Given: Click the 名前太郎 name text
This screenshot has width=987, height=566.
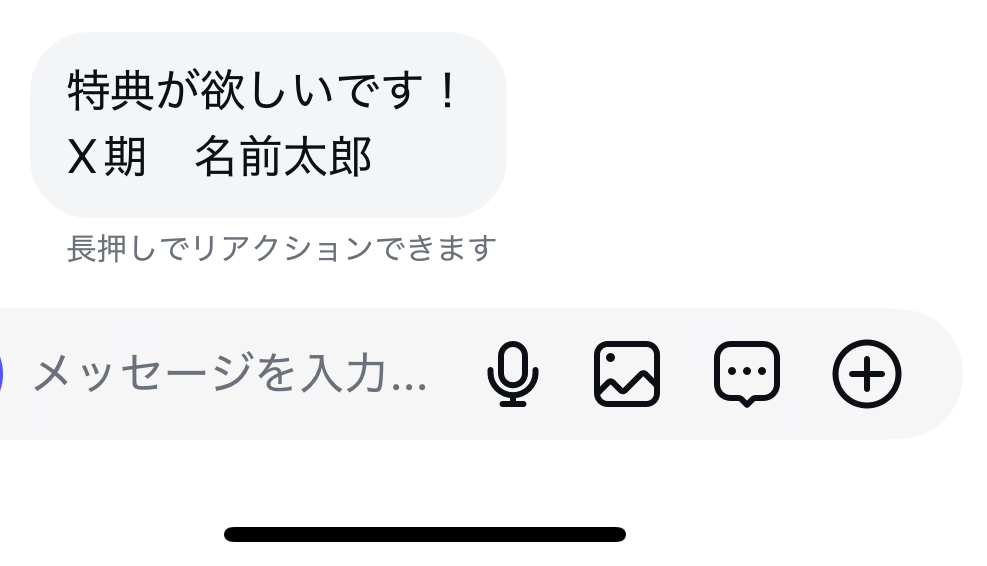Looking at the screenshot, I should (283, 156).
